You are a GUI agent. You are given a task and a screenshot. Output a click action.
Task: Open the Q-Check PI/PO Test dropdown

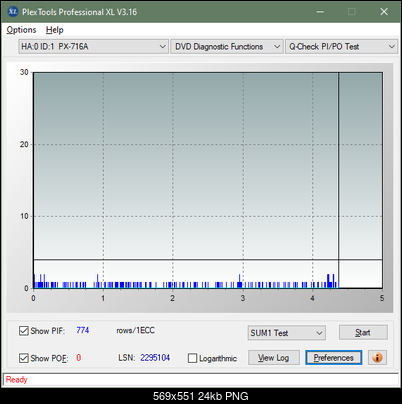pos(341,47)
